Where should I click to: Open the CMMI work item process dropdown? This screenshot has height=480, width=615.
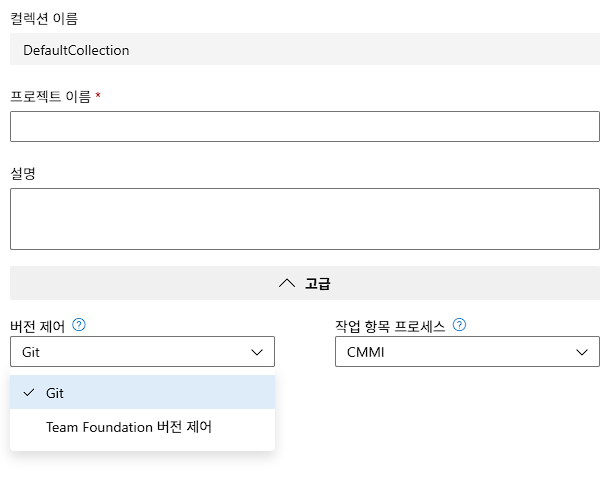[467, 352]
